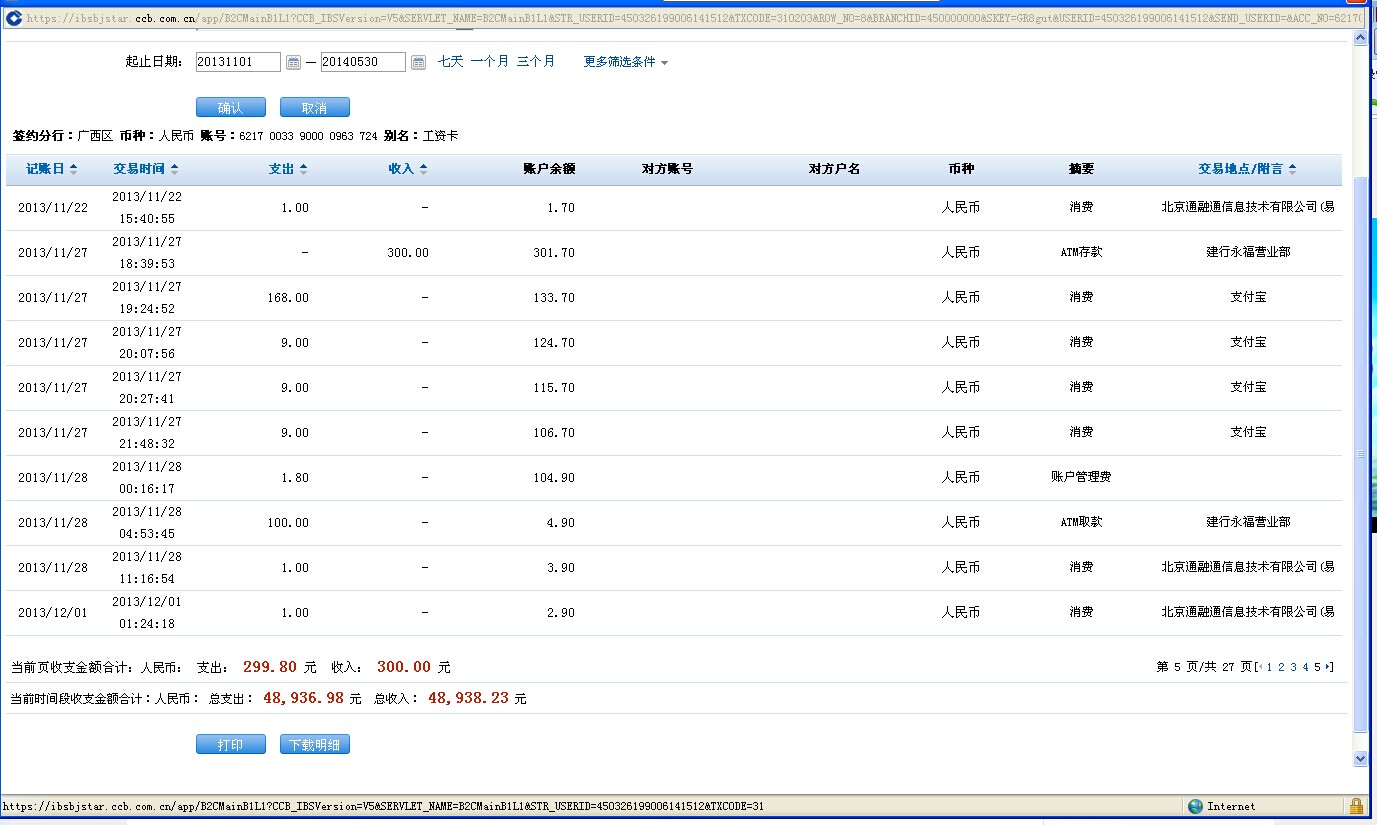Sort the 支出 column
Image resolution: width=1377 pixels, height=825 pixels.
(288, 169)
